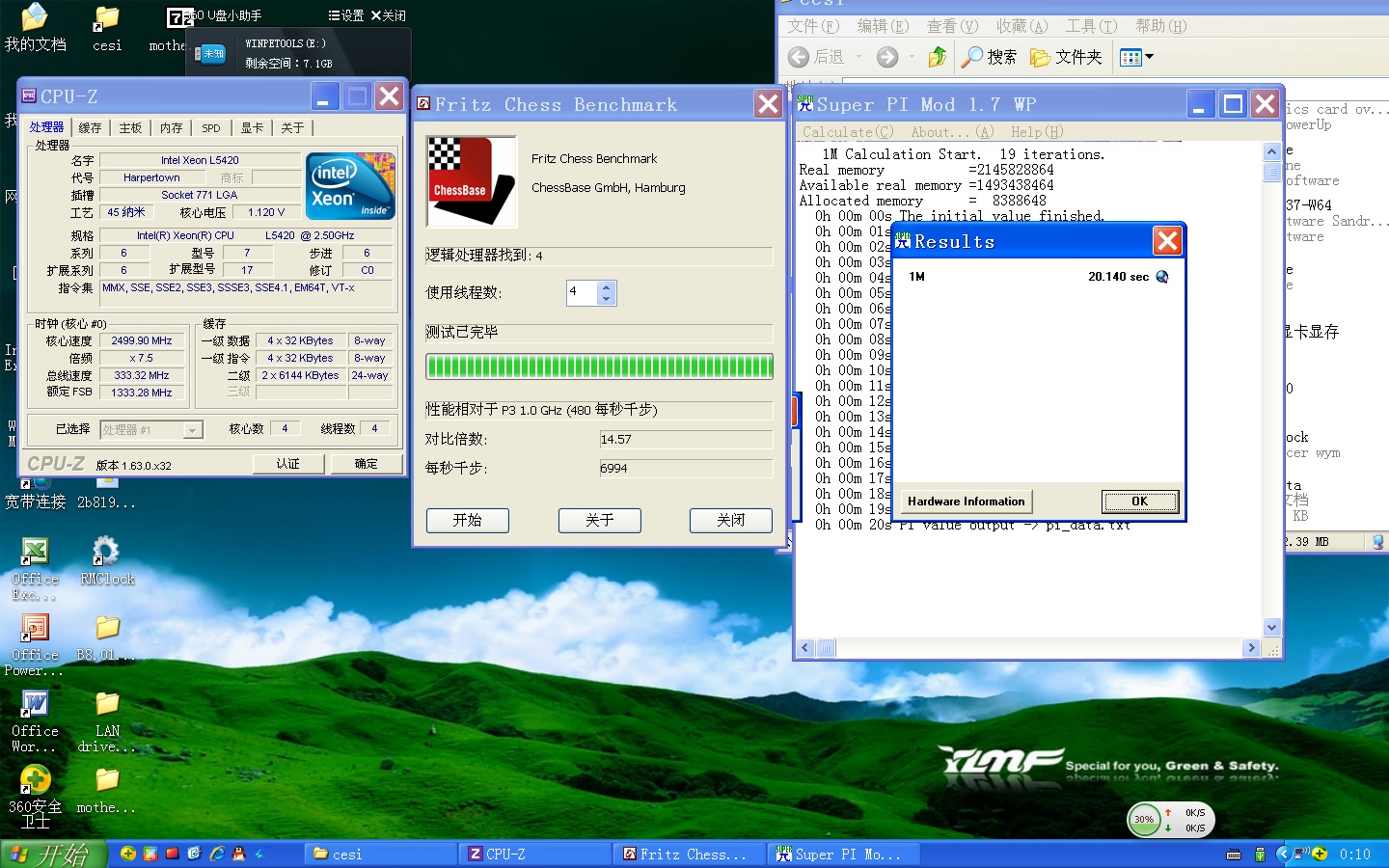Click the keyboard icon in system tray
This screenshot has height=868, width=1389.
[x=1234, y=854]
